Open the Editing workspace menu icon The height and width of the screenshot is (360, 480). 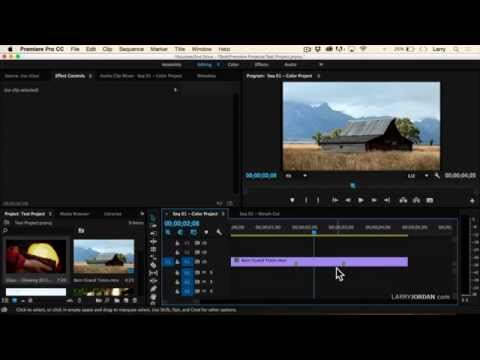(x=218, y=65)
